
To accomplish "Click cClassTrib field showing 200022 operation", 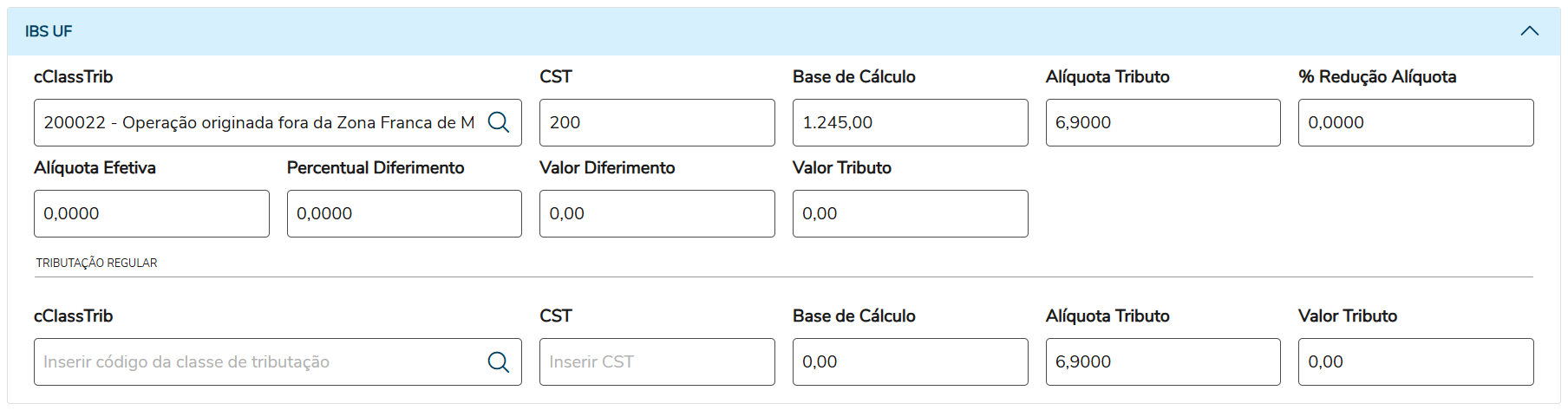I will [258, 122].
